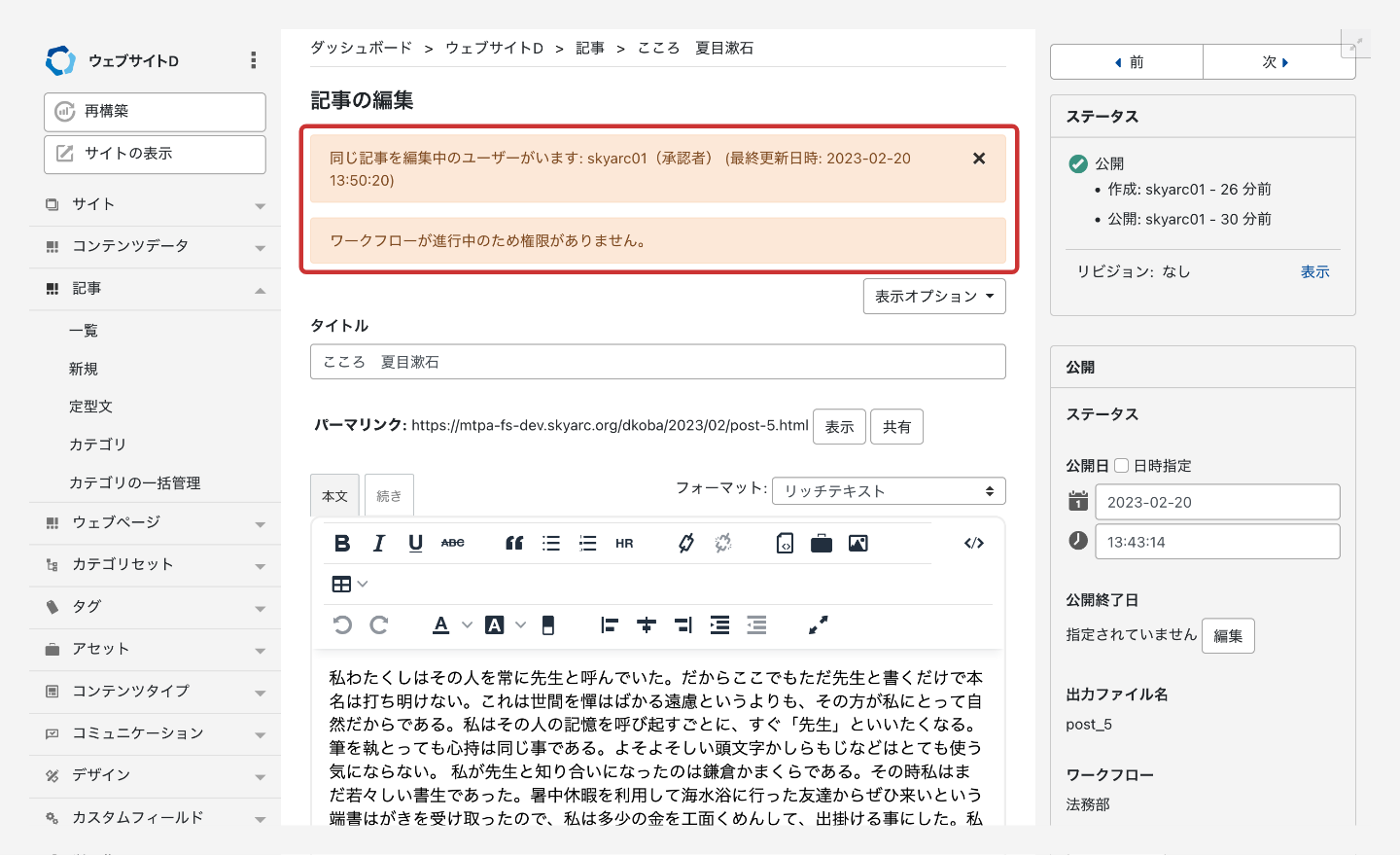Switch to the 続き tab
The height and width of the screenshot is (855, 1400).
pyautogui.click(x=389, y=496)
